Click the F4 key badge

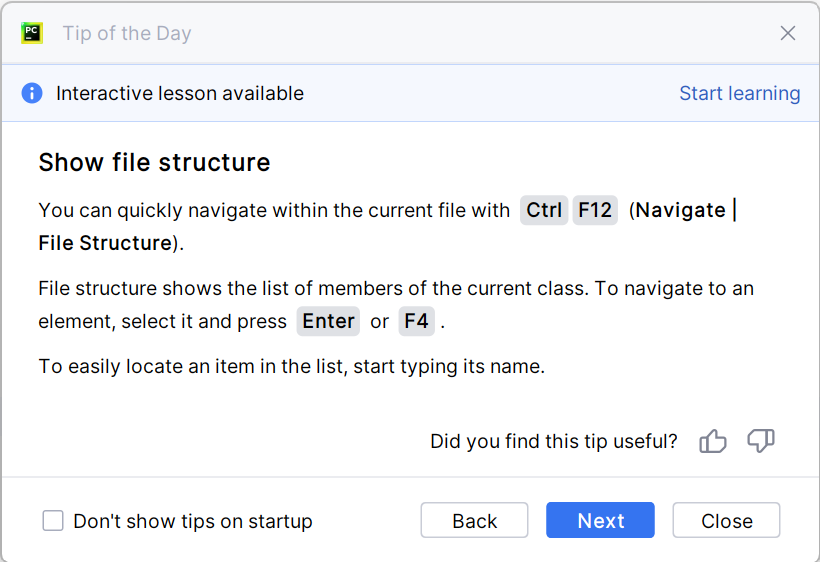(416, 321)
